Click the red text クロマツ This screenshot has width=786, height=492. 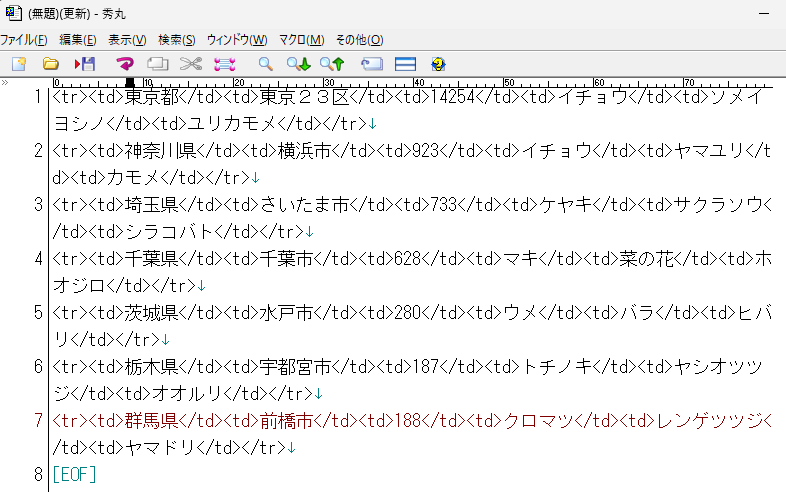point(538,420)
